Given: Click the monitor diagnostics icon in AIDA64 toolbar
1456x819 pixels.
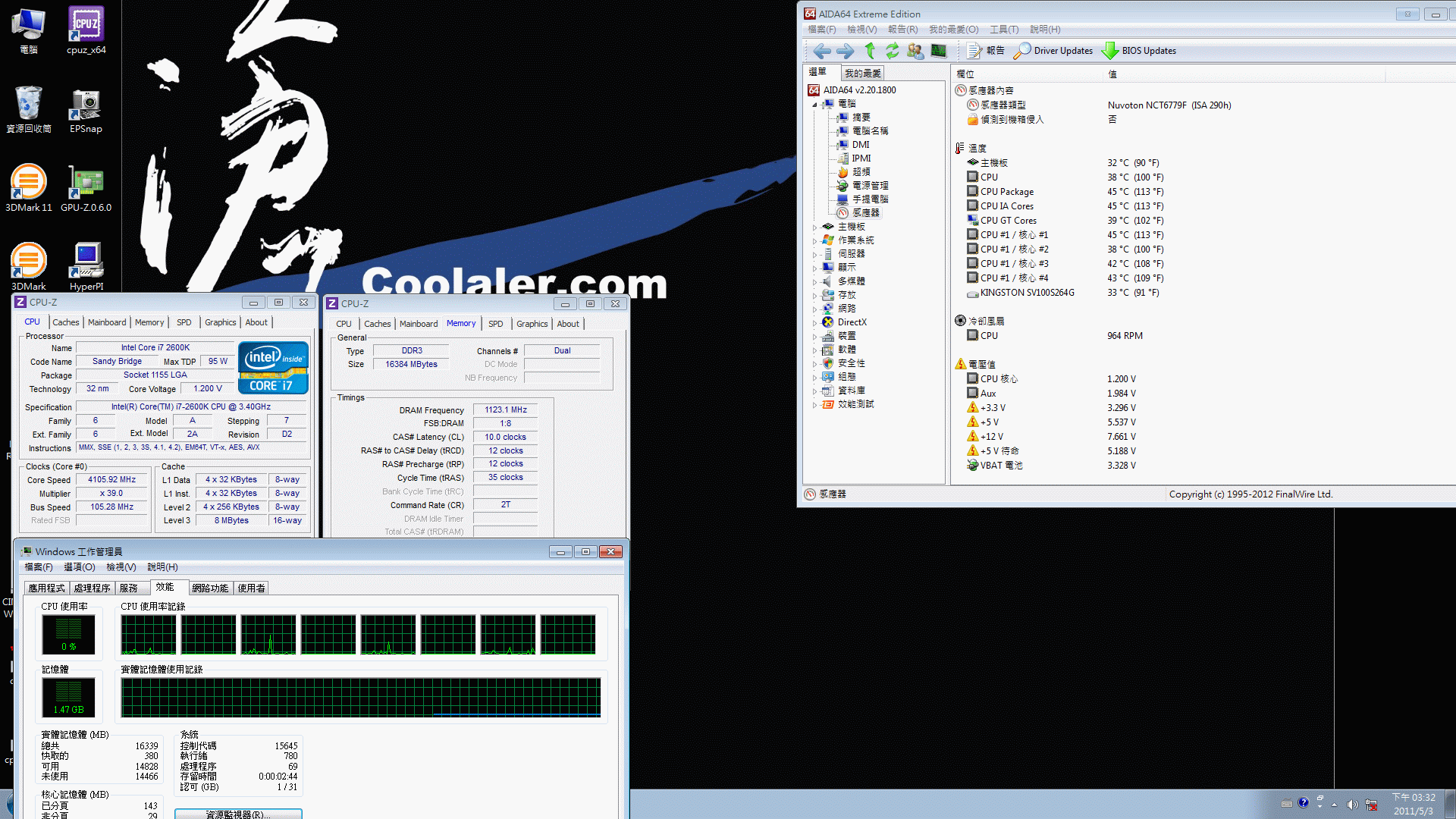Looking at the screenshot, I should (x=939, y=51).
